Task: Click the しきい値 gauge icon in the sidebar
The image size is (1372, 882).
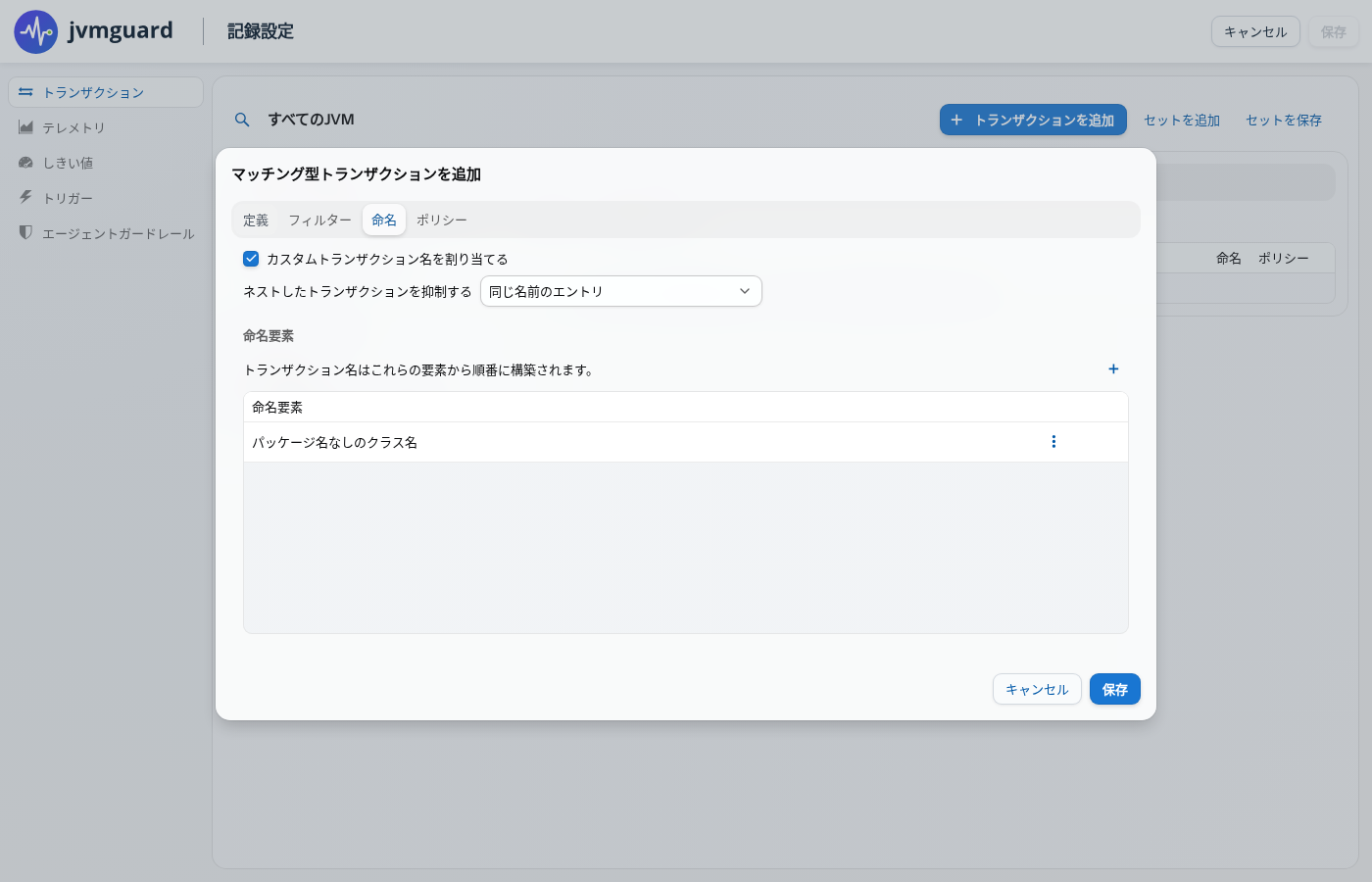Action: (26, 163)
